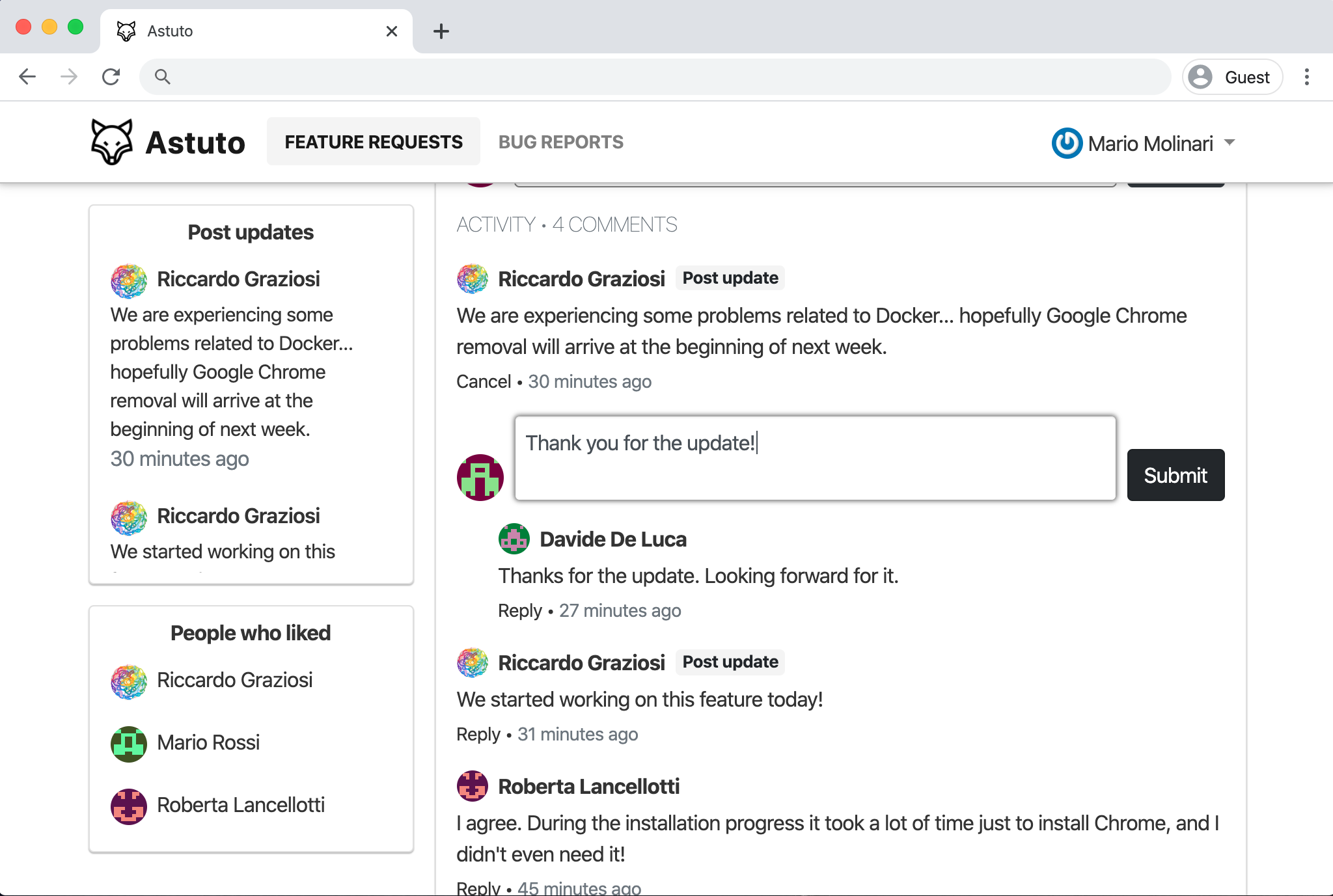Click Roberta Lancellotti's avatar beside her comment
Screen dimensions: 1333x896
472,786
